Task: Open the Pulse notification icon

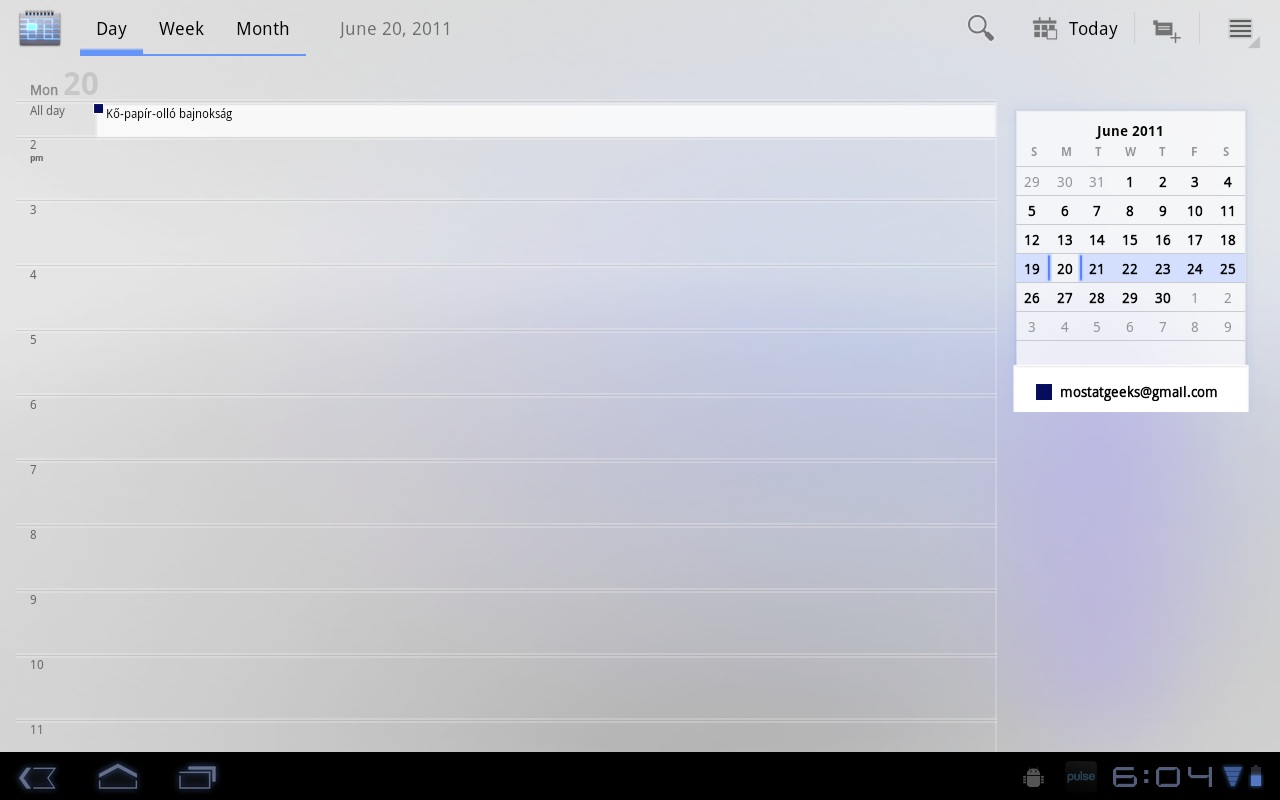Action: click(1080, 776)
